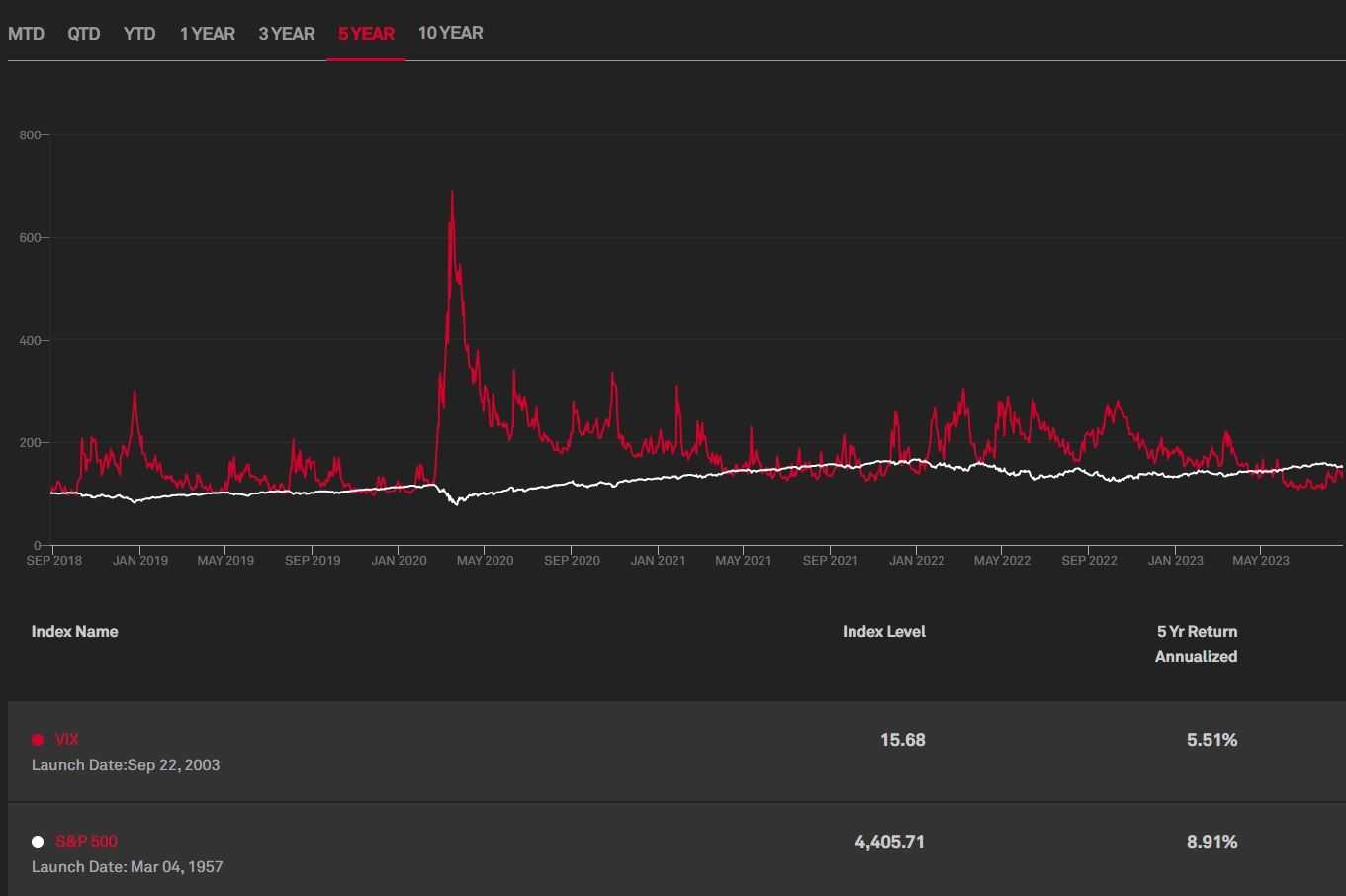Sort by the Index Name column
This screenshot has height=896, width=1346.
74,631
